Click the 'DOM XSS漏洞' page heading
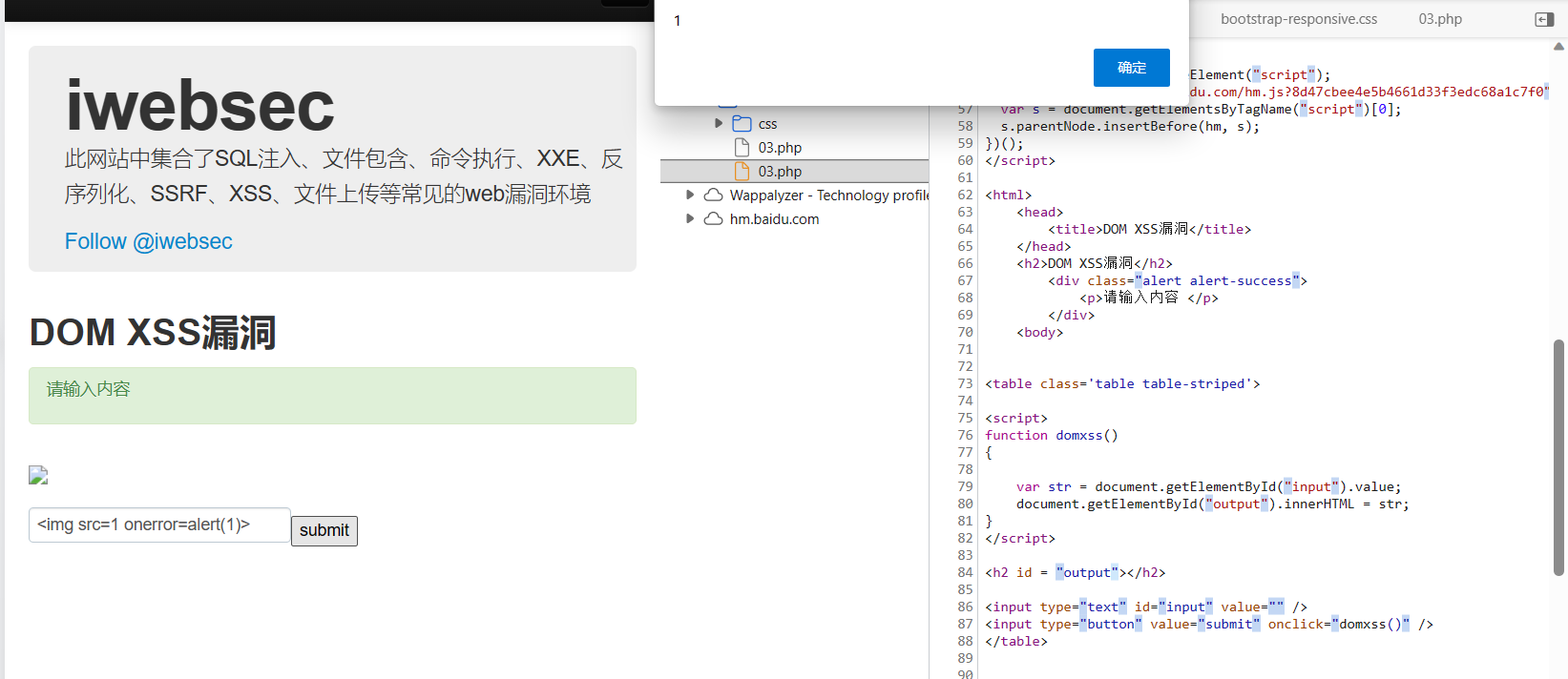Viewport: 1568px width, 679px height. coord(153,333)
